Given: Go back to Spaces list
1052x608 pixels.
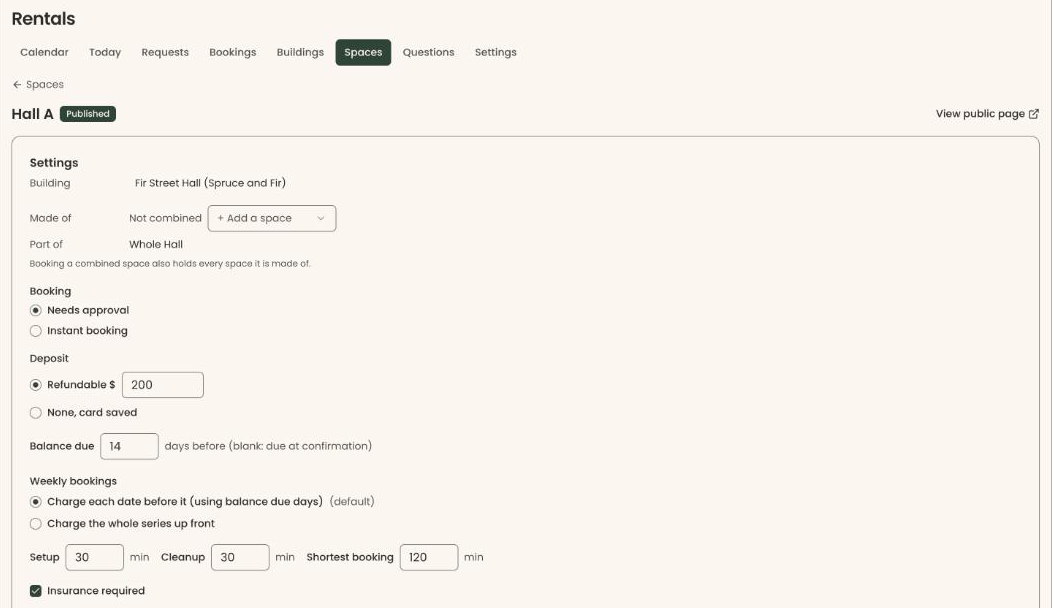Looking at the screenshot, I should 38,85.
